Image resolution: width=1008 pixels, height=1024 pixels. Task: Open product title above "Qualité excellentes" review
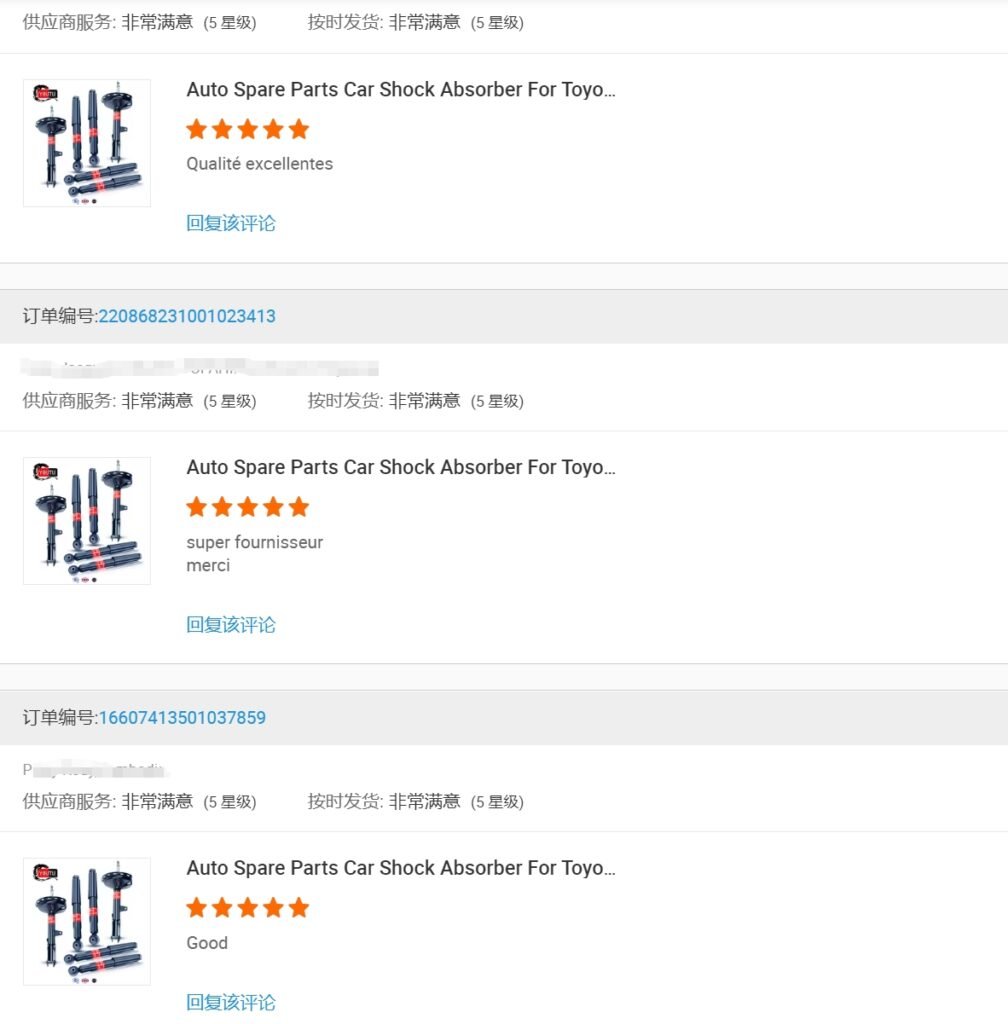tap(401, 90)
